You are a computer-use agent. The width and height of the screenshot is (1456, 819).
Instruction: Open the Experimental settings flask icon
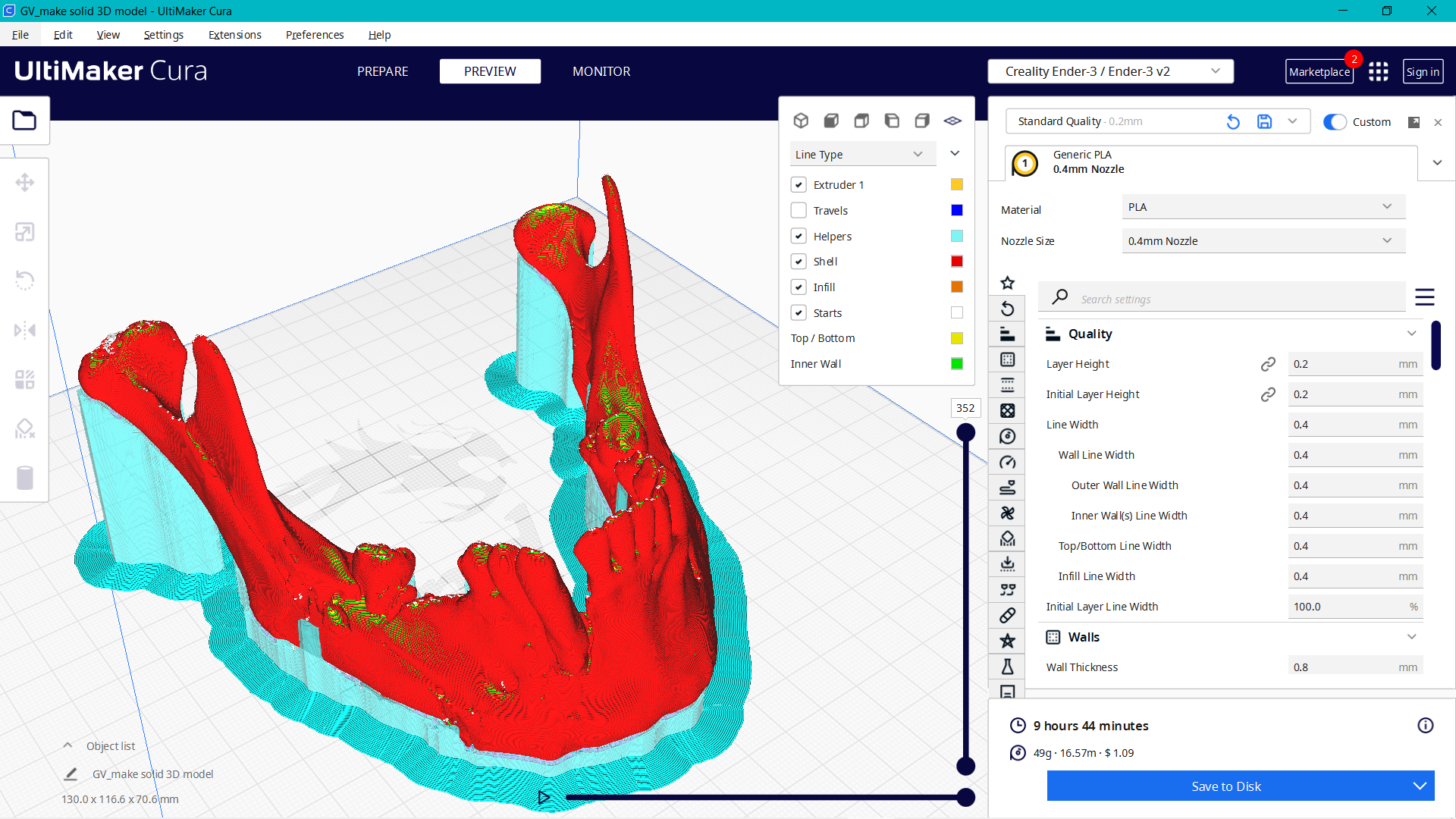tap(1008, 667)
